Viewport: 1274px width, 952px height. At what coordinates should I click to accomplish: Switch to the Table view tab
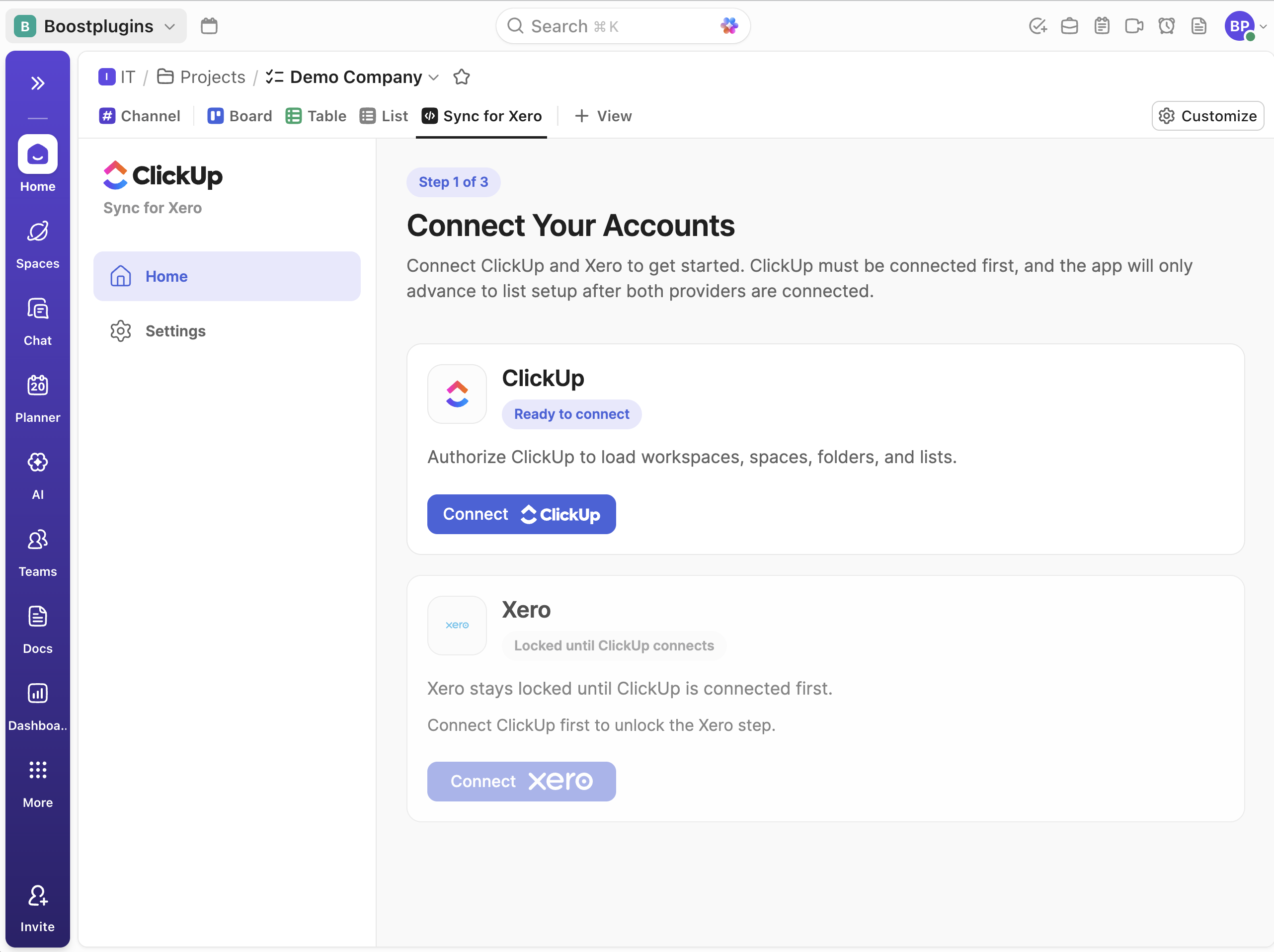tap(316, 116)
